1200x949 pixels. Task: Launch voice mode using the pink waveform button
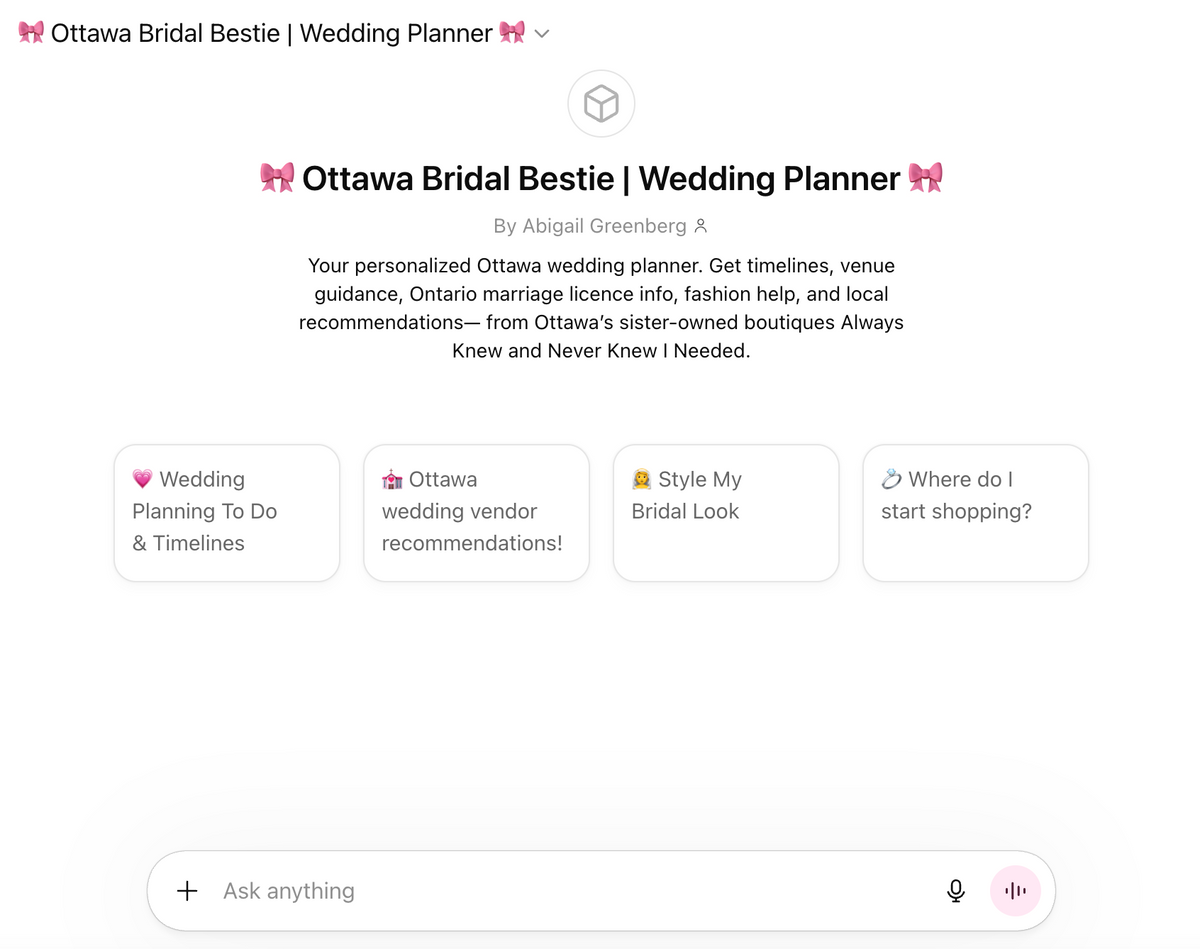click(x=1015, y=891)
